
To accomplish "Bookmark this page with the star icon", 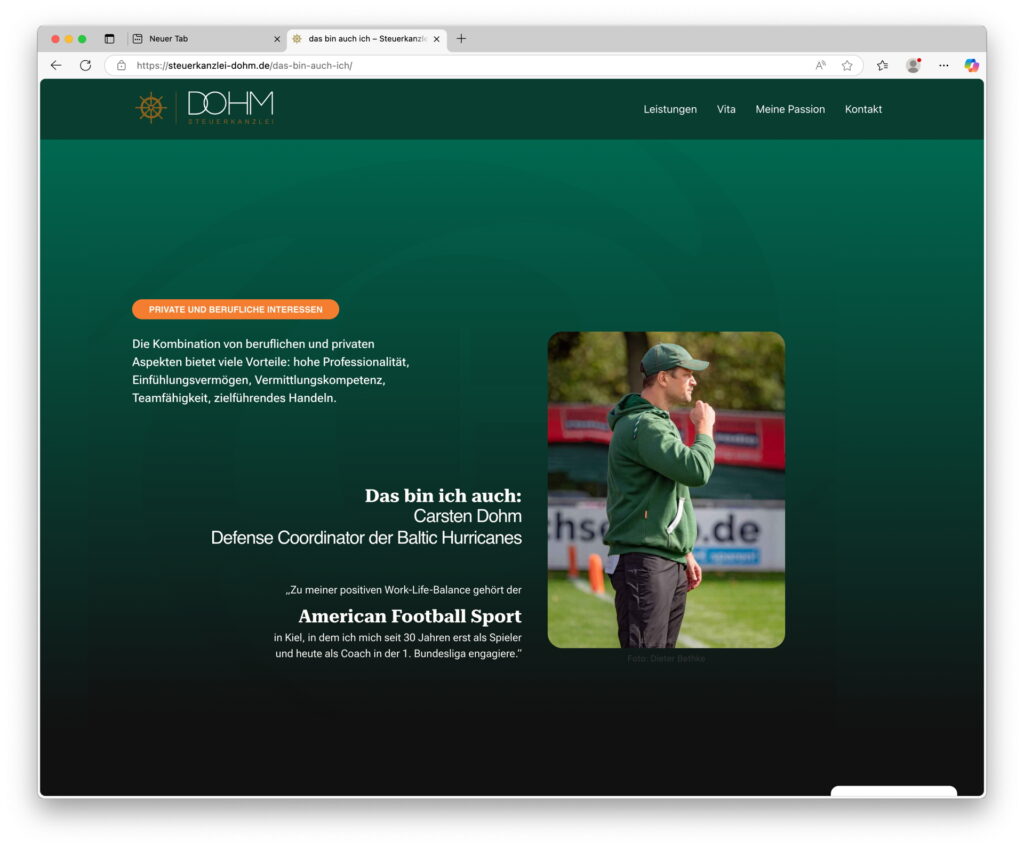I will click(847, 65).
